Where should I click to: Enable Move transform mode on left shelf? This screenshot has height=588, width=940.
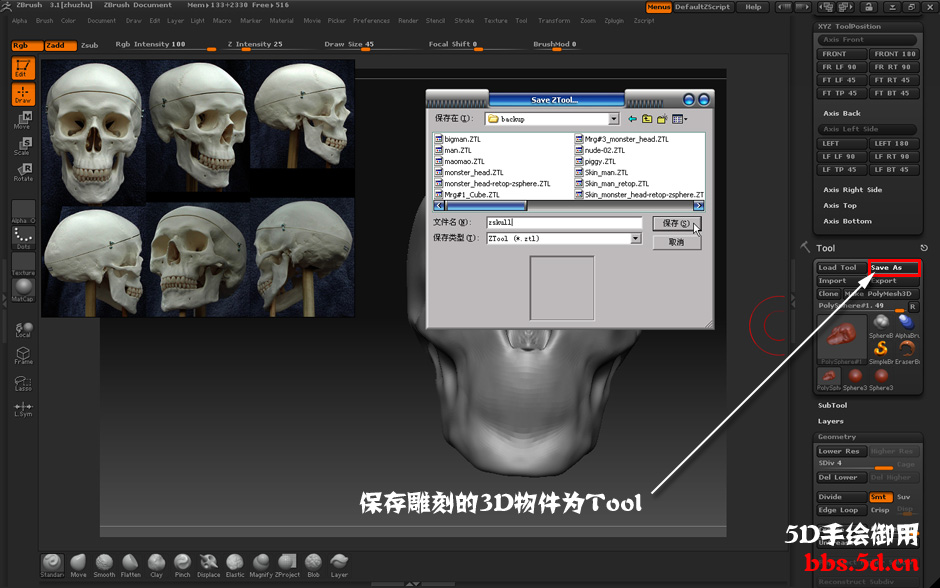tap(23, 120)
